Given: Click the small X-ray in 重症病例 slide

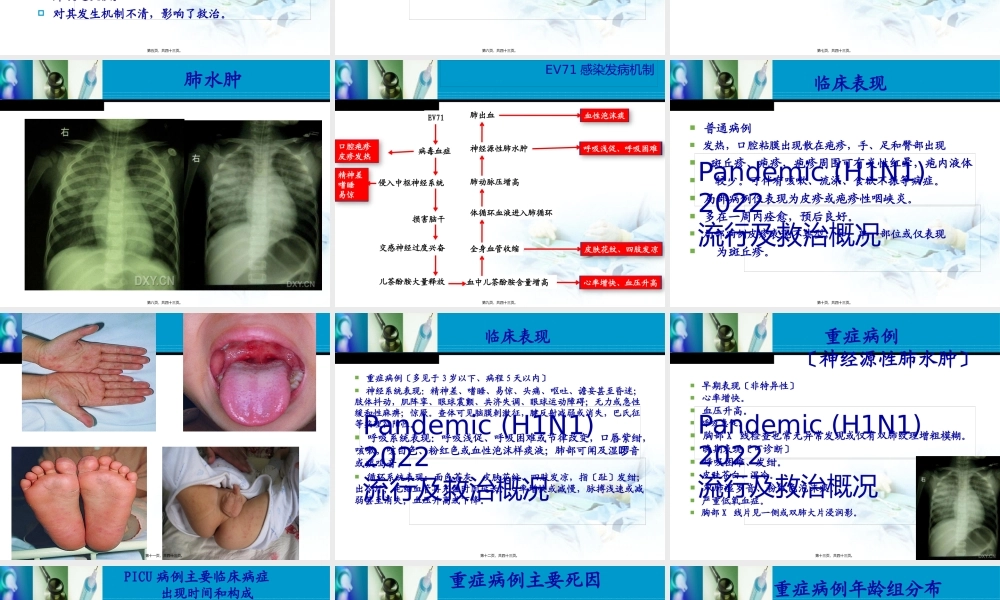Looking at the screenshot, I should click(957, 508).
